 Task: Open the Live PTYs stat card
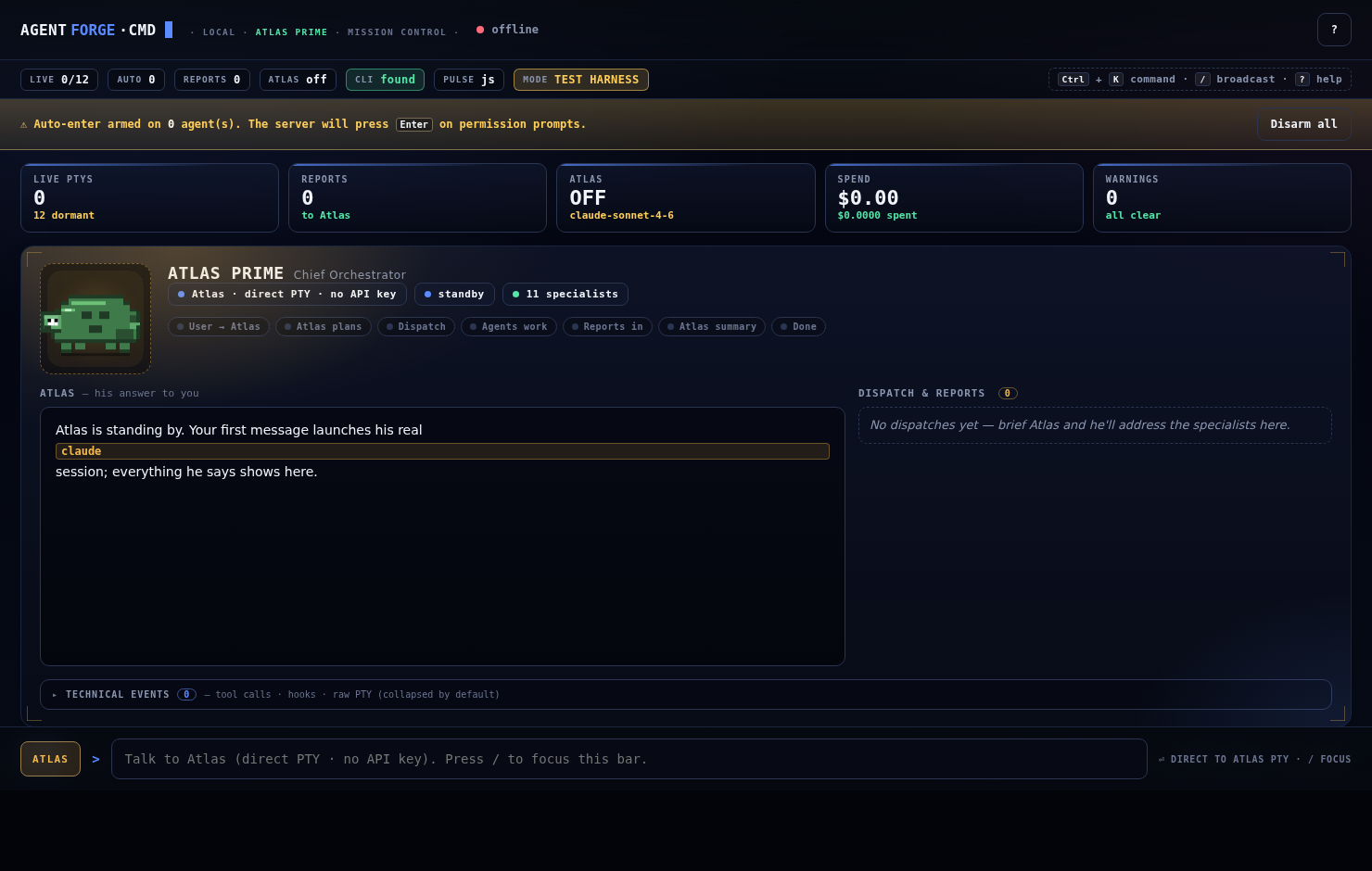point(149,197)
